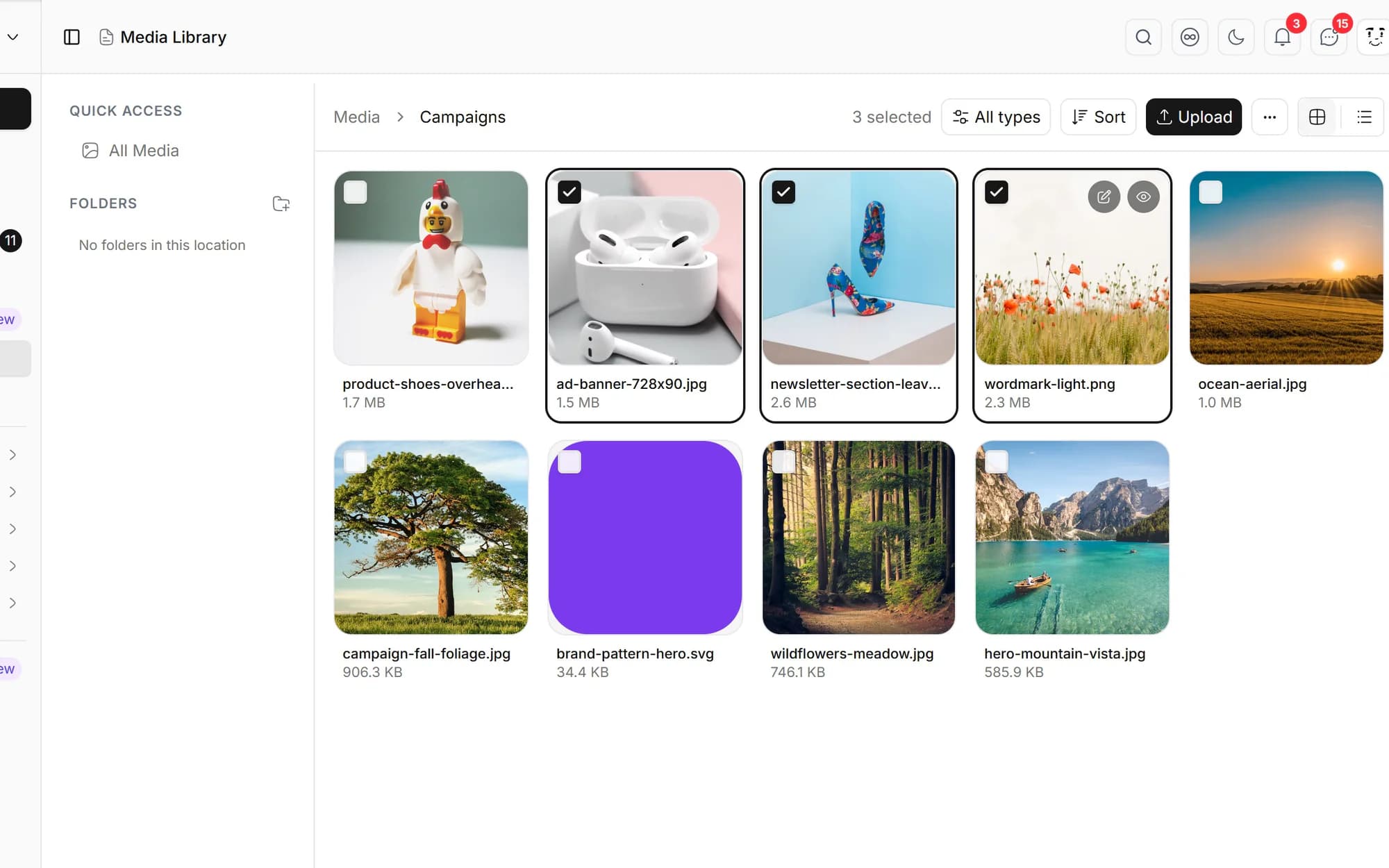Uncheck the newsletter-section-leav... checkbox

(783, 192)
